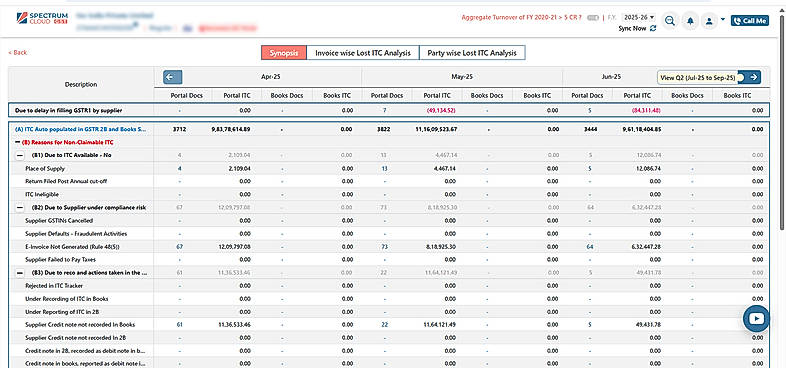Click the Description column header
This screenshot has height=368, width=786.
[81, 84]
